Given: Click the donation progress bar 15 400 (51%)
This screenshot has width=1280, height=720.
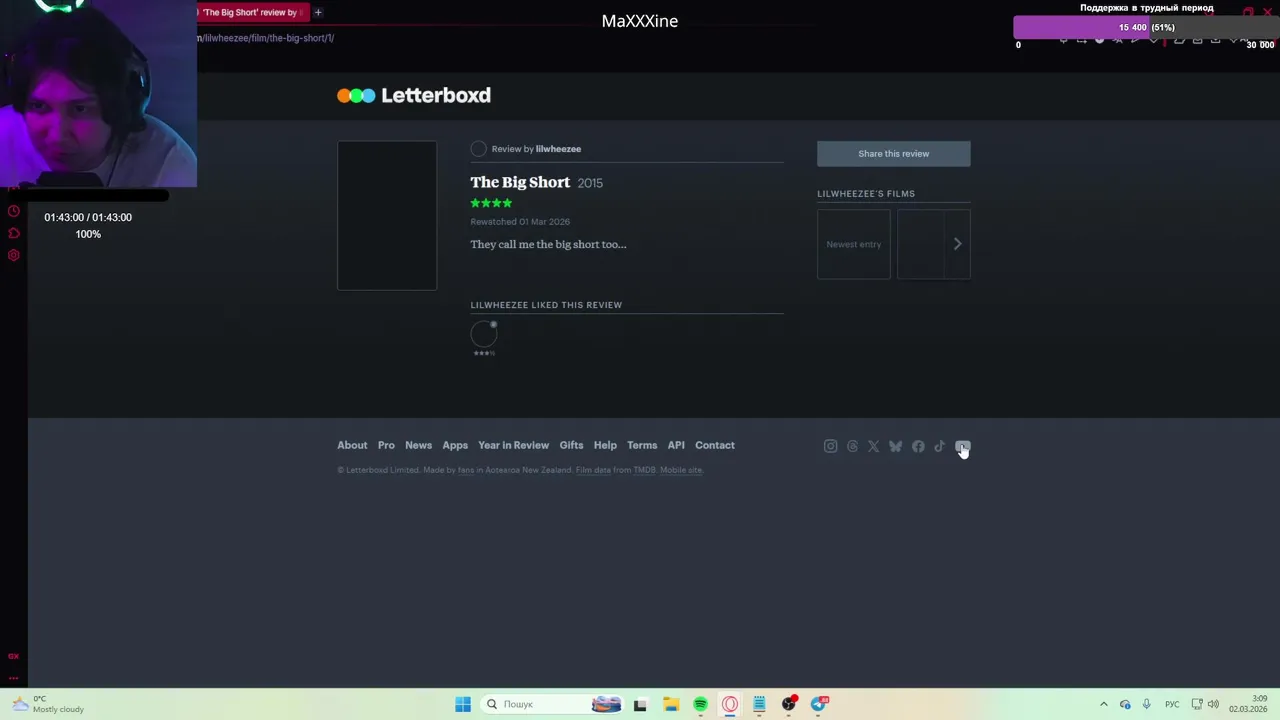Looking at the screenshot, I should pyautogui.click(x=1146, y=27).
